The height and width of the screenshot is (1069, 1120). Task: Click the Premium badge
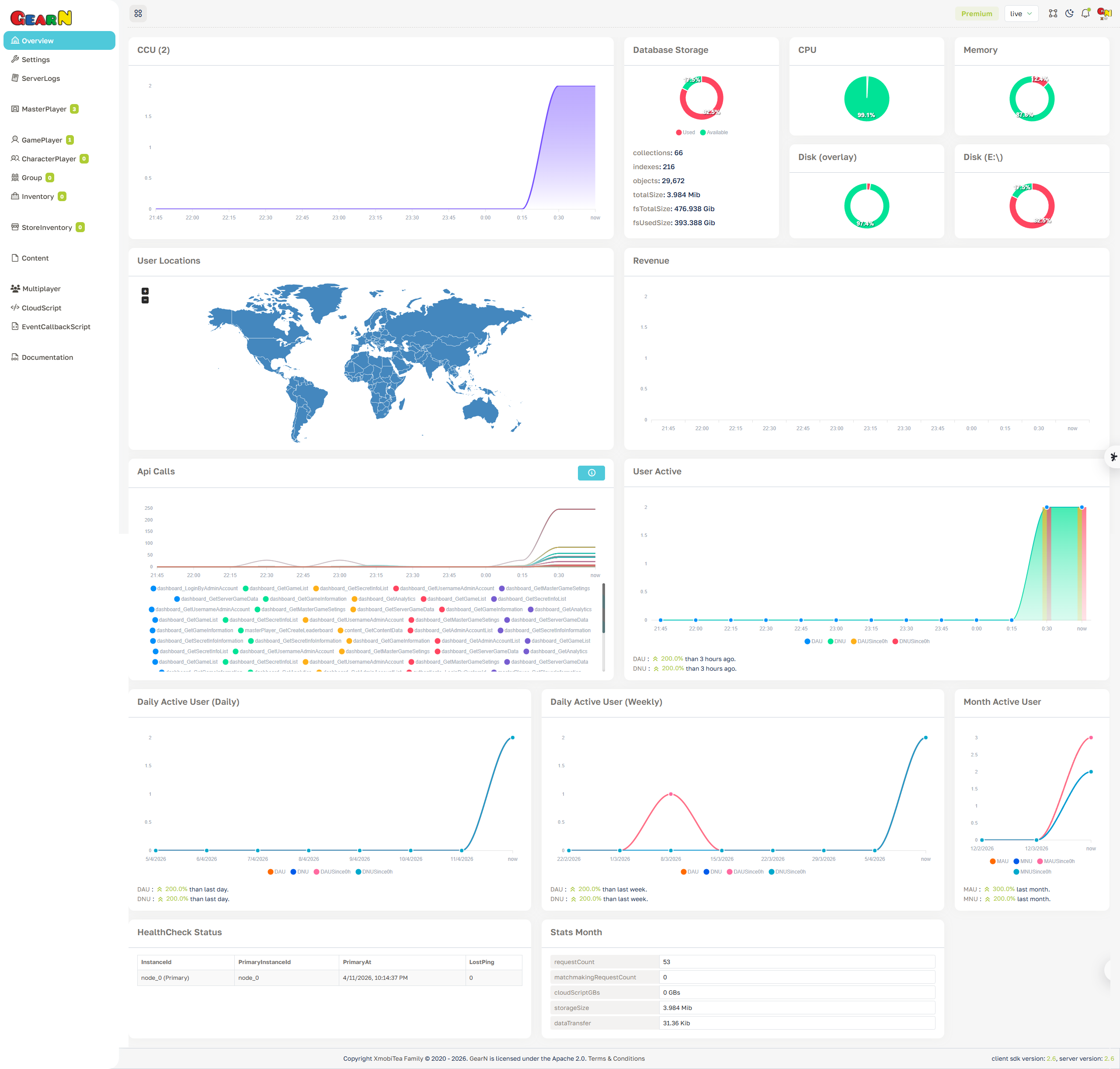(977, 13)
